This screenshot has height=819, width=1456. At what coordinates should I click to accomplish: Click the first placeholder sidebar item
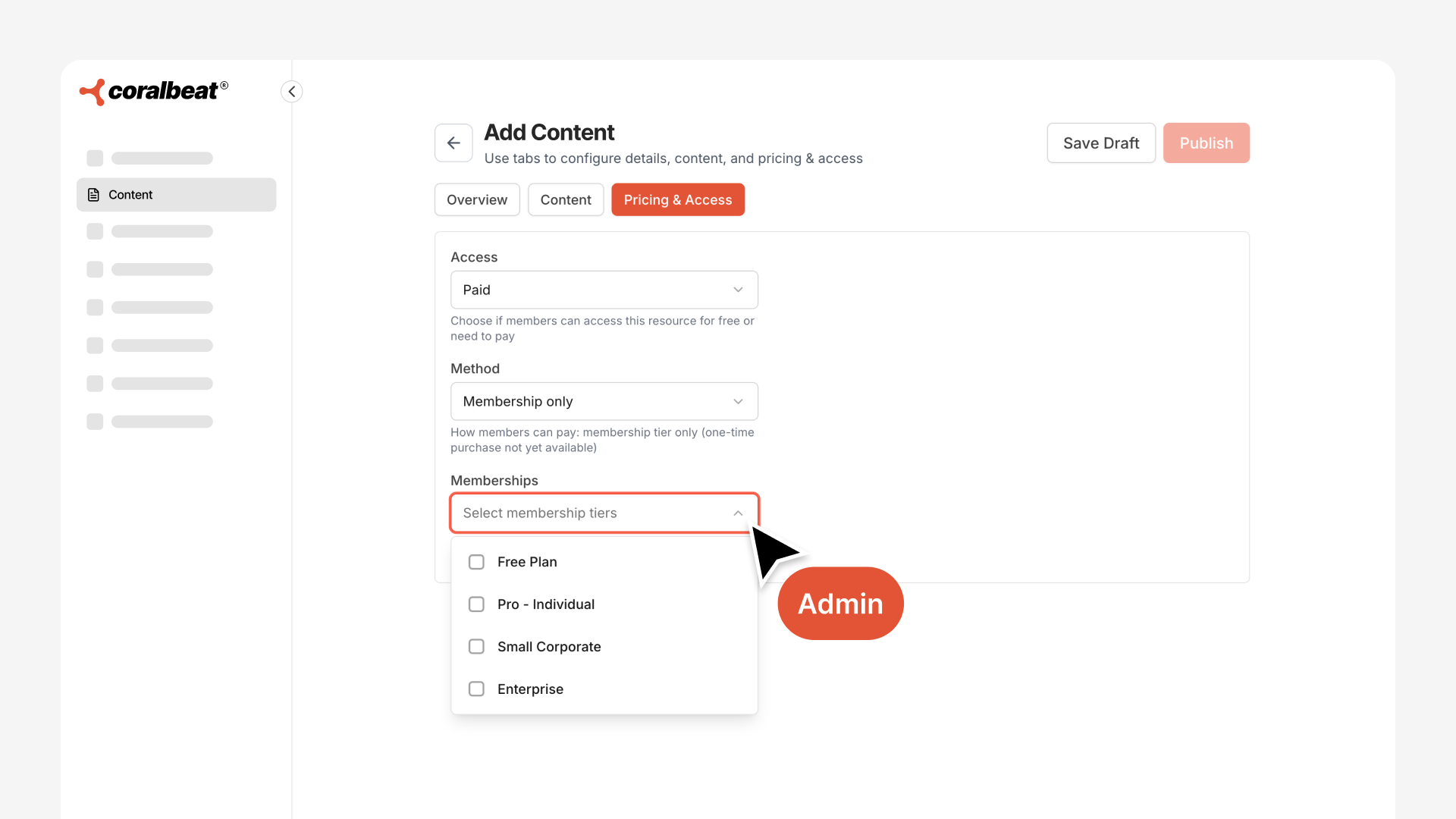click(x=150, y=158)
